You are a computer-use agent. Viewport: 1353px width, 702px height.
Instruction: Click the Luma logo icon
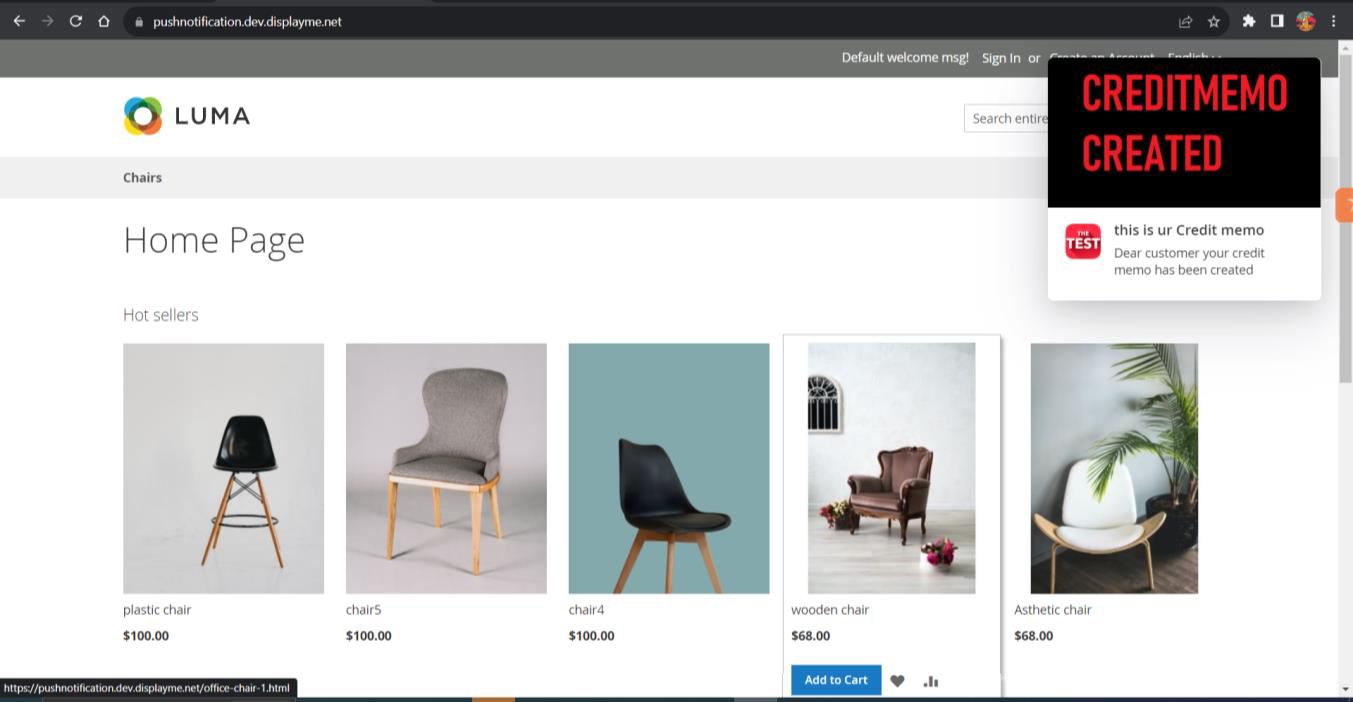(x=143, y=116)
